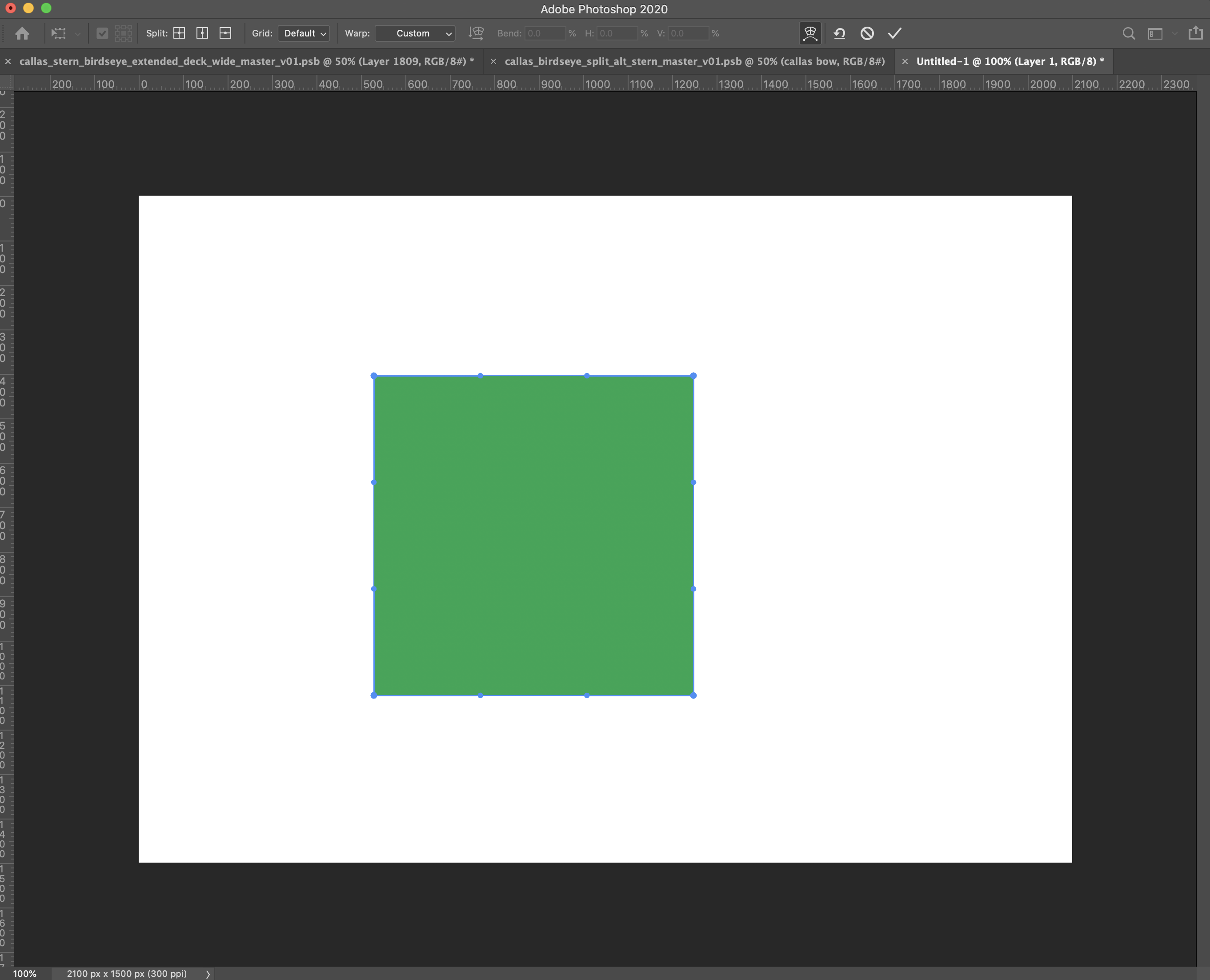
Task: Switch to callas_stern_birdseye_extended_deck tab
Action: [247, 61]
